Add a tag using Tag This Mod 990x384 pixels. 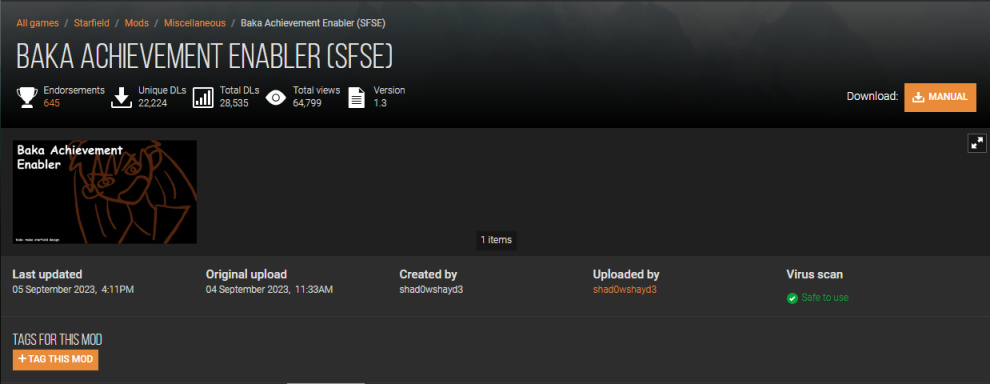coord(56,359)
